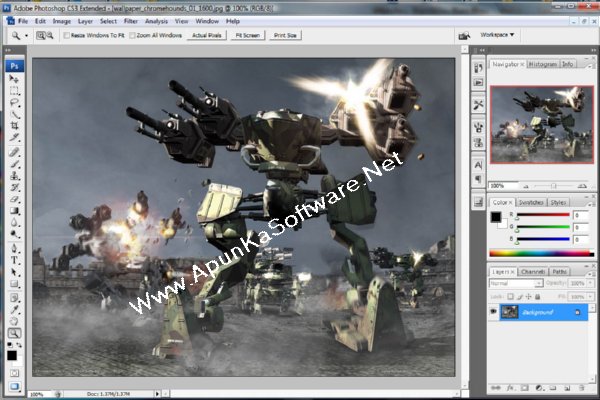Select the Move tool
The width and height of the screenshot is (600, 400).
pos(14,79)
